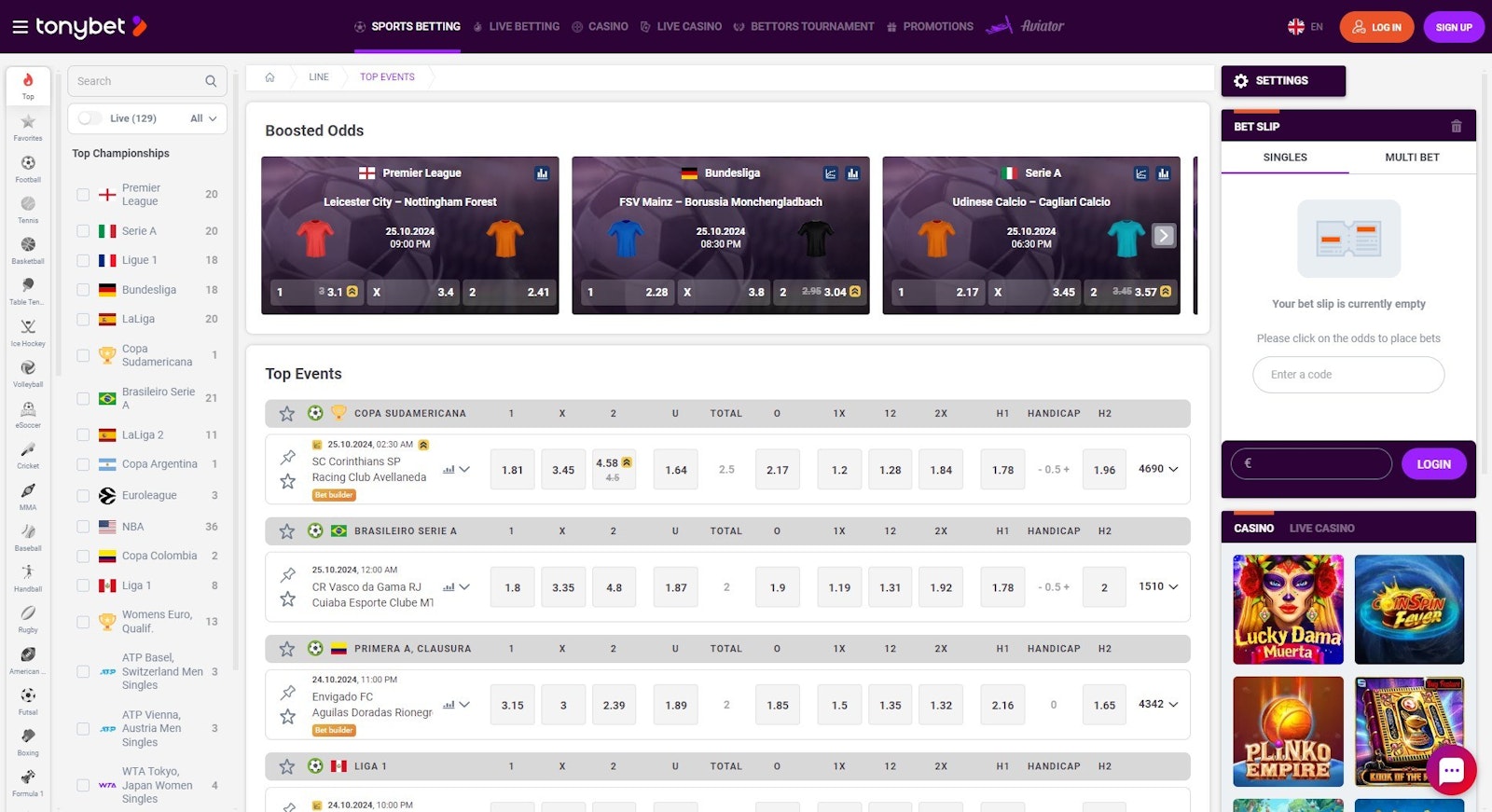1492x812 pixels.
Task: Click the Basketball sidebar icon
Action: (28, 247)
